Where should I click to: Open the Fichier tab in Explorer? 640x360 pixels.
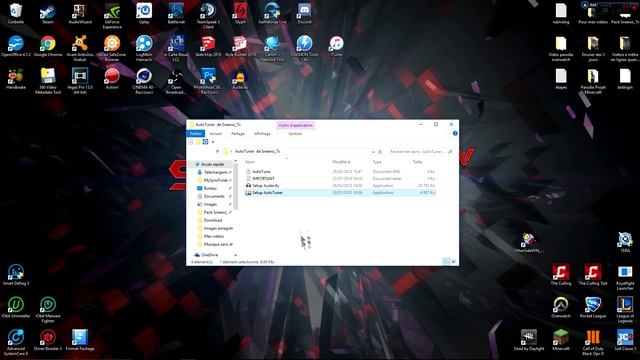[x=196, y=133]
